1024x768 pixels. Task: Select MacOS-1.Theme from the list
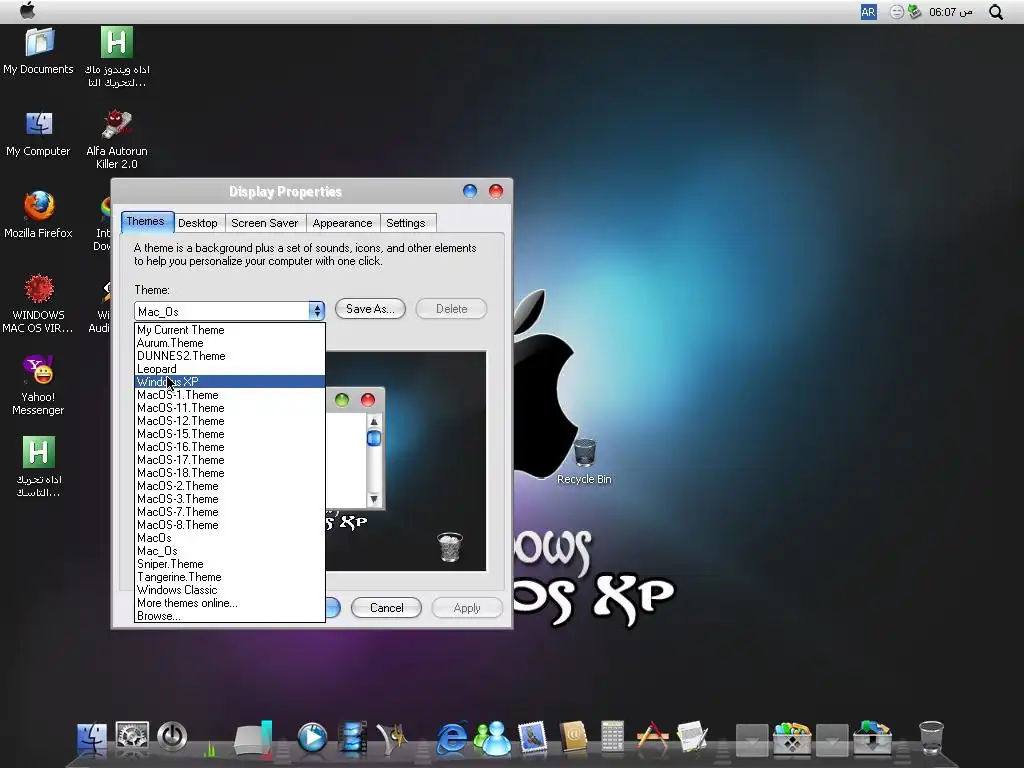(230, 394)
